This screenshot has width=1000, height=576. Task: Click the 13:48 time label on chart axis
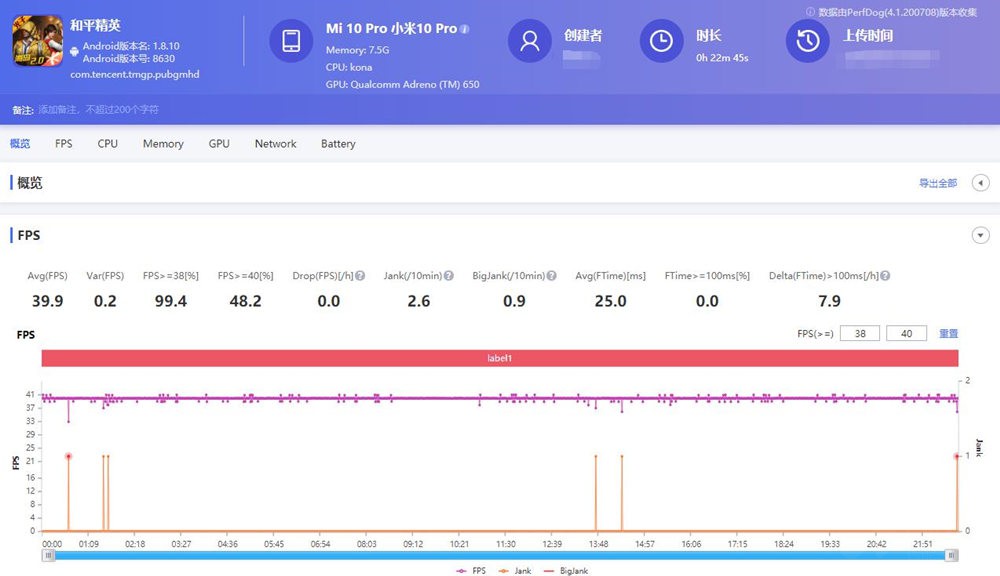click(x=598, y=544)
